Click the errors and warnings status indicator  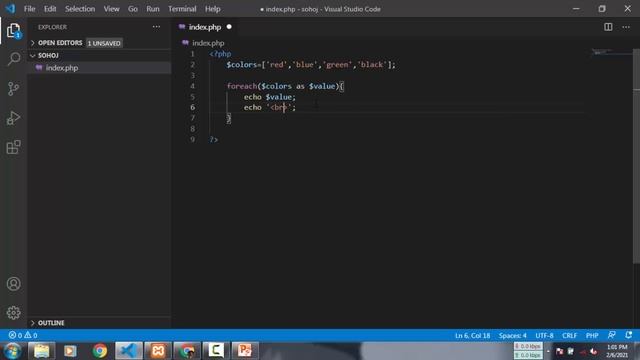(23, 335)
